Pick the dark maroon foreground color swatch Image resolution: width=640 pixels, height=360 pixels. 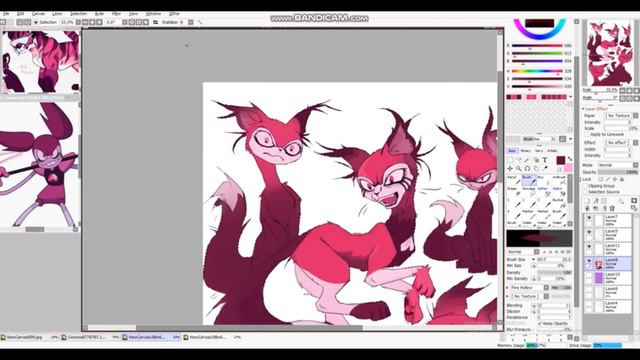[561, 160]
